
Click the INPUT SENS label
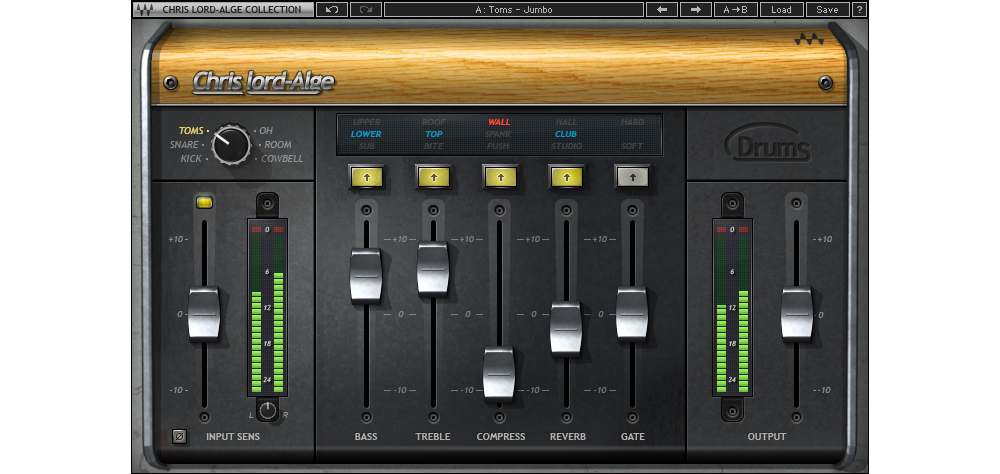tap(233, 437)
